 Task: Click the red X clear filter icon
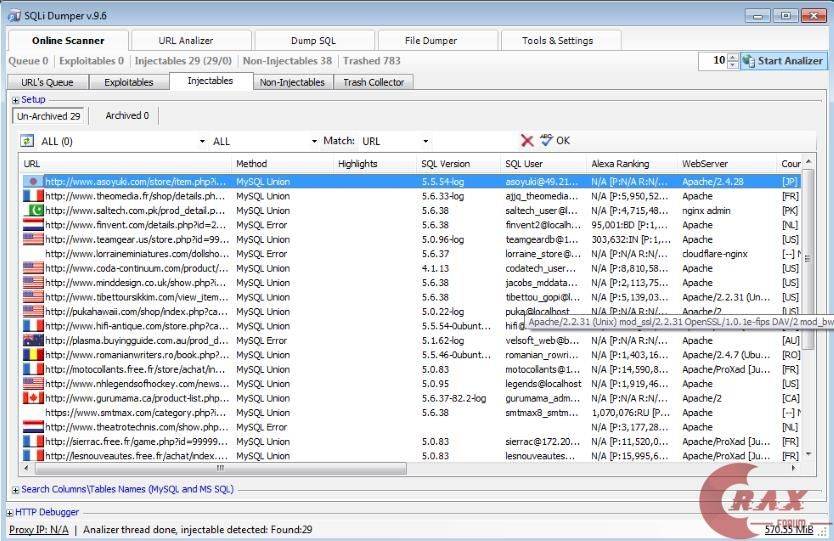coord(527,141)
